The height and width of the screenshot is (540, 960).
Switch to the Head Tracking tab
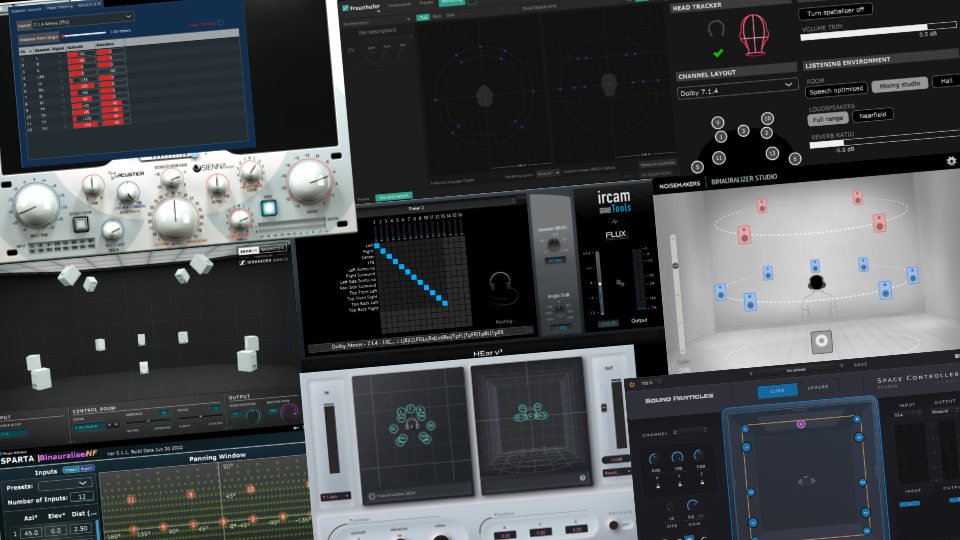tap(59, 7)
